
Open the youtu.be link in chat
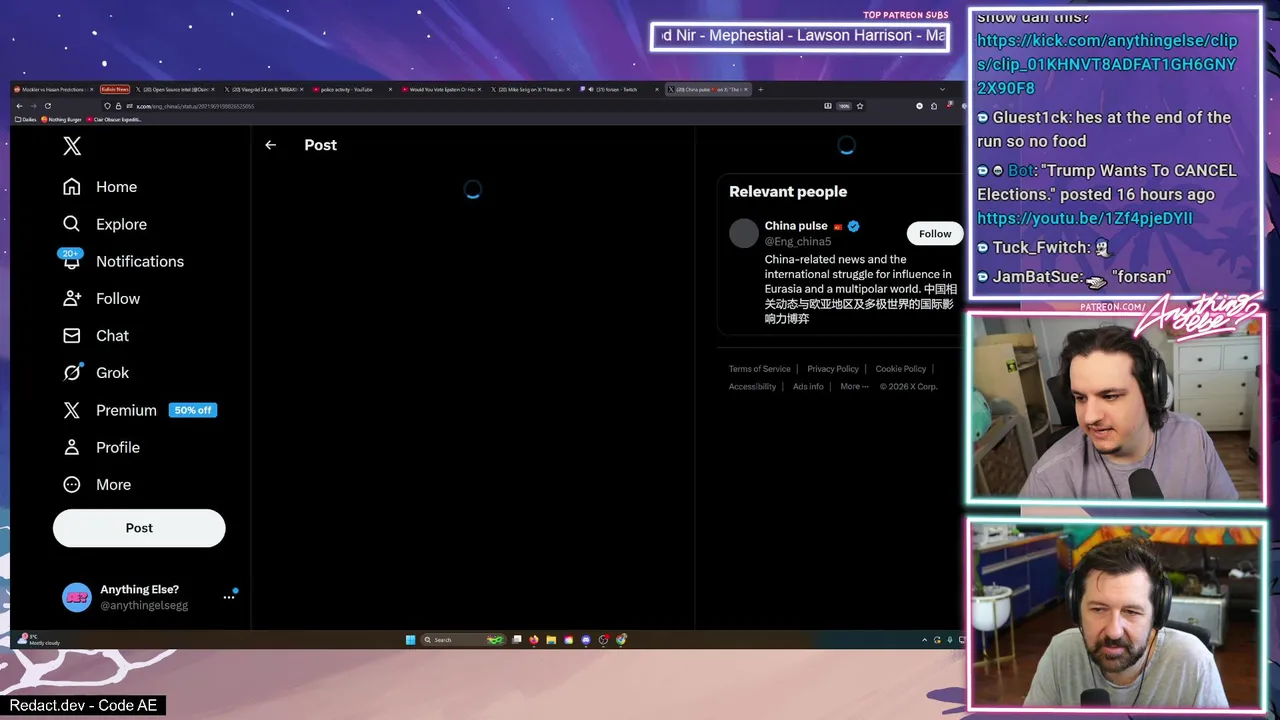coord(1085,218)
